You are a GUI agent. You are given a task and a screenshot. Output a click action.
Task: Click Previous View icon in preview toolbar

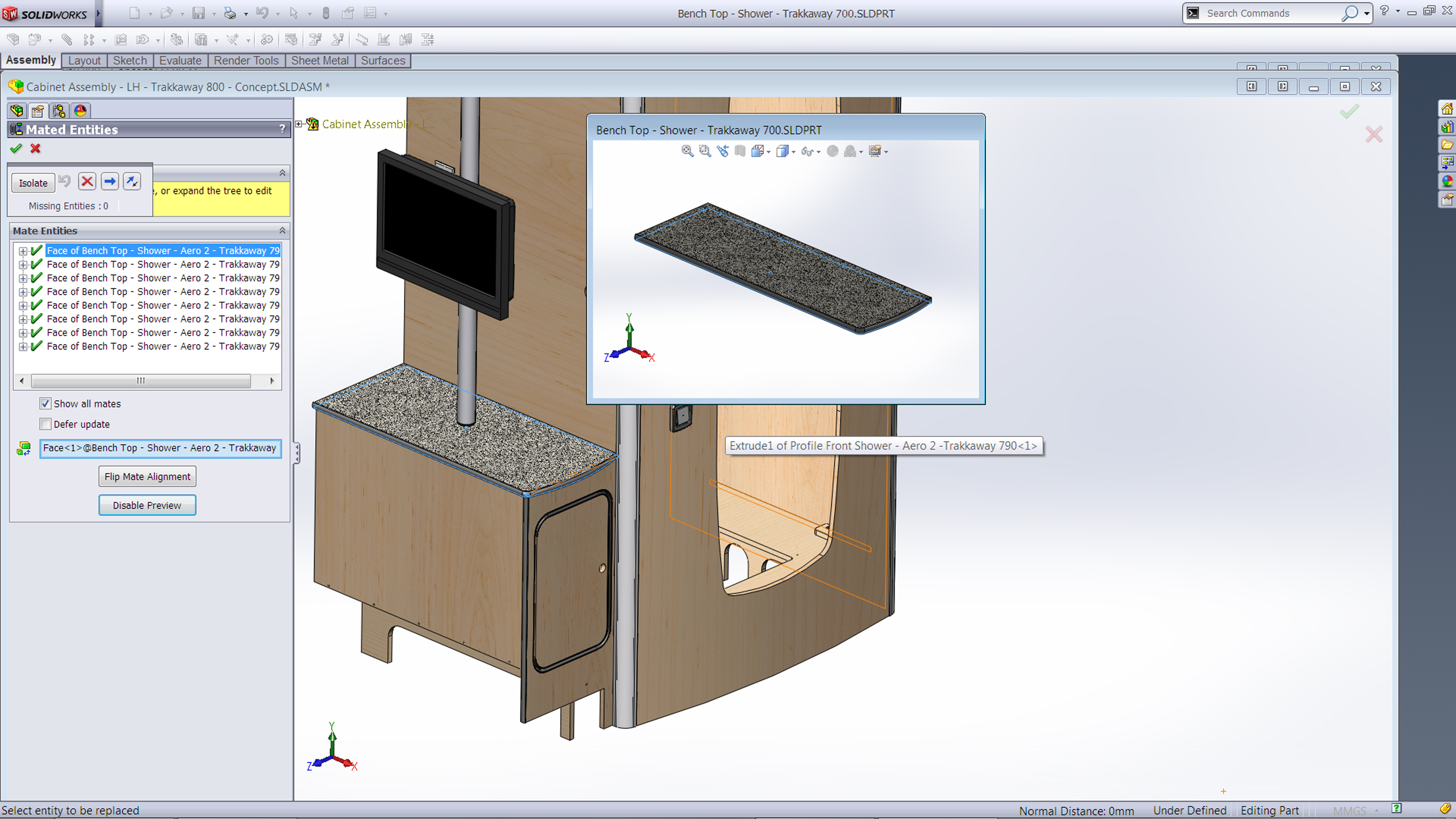coord(722,151)
